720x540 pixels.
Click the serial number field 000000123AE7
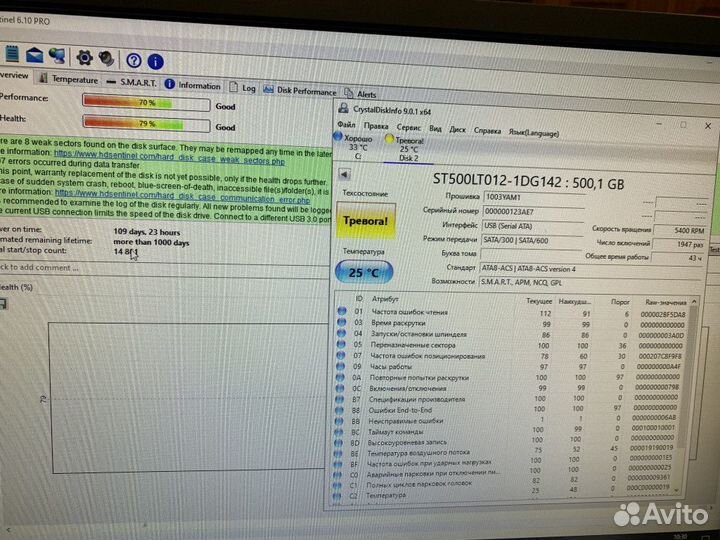[x=534, y=212]
